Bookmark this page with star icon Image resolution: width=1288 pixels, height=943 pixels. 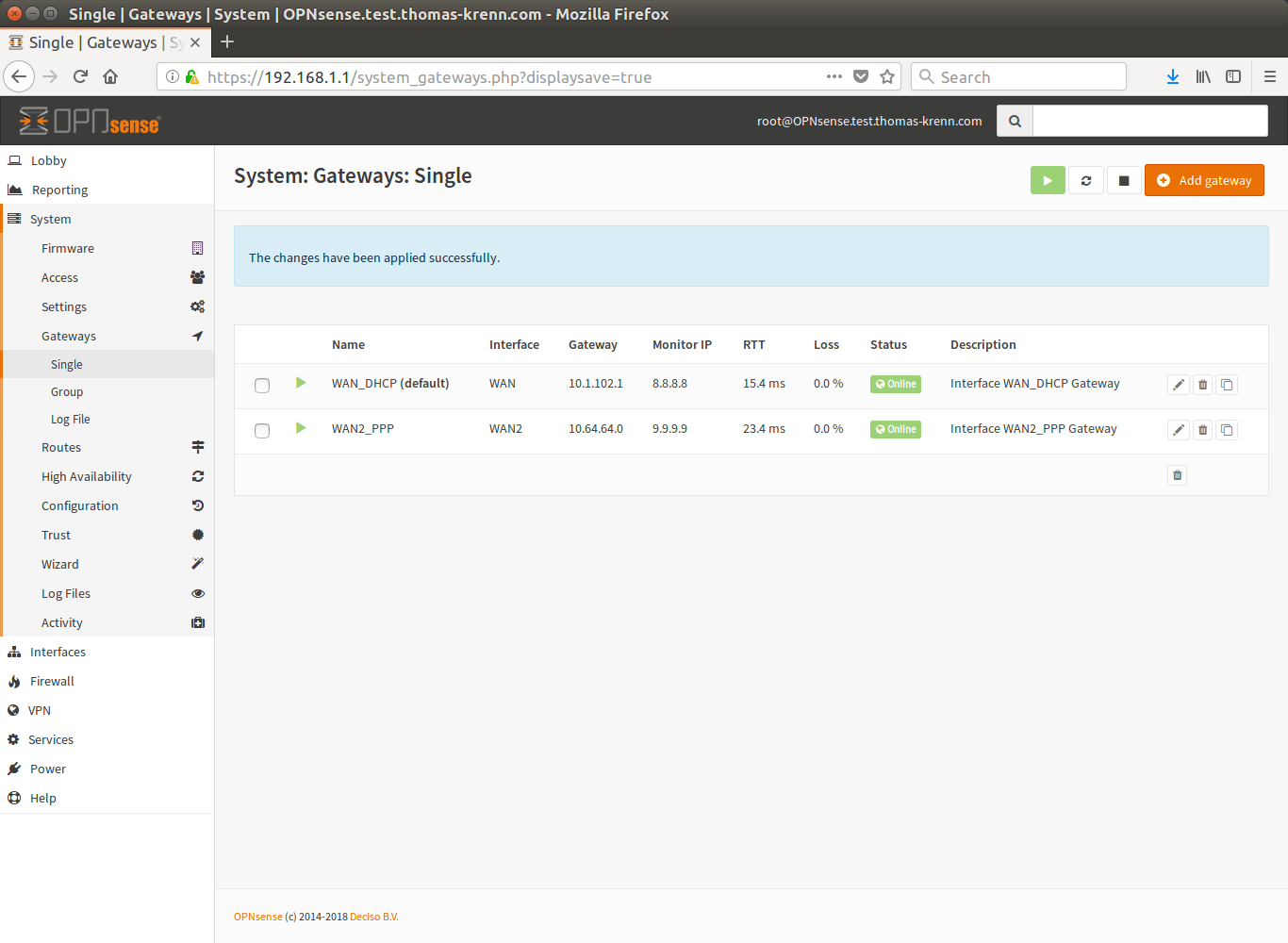[x=886, y=77]
